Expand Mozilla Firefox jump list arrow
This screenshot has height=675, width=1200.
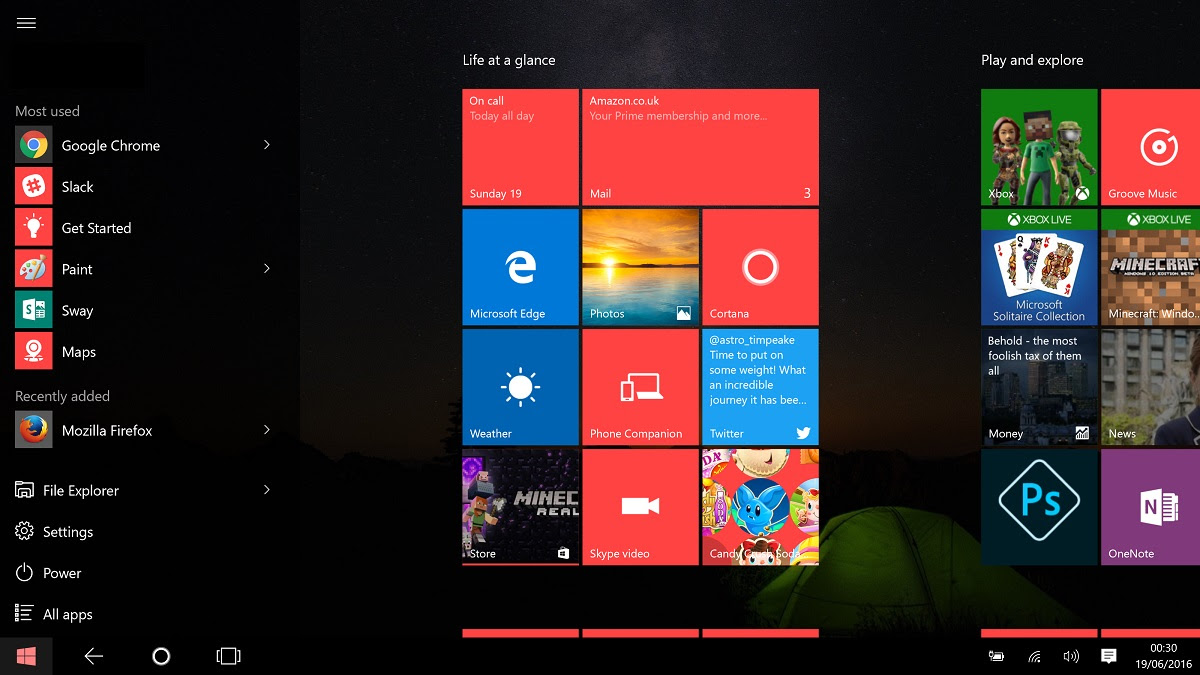[x=267, y=430]
